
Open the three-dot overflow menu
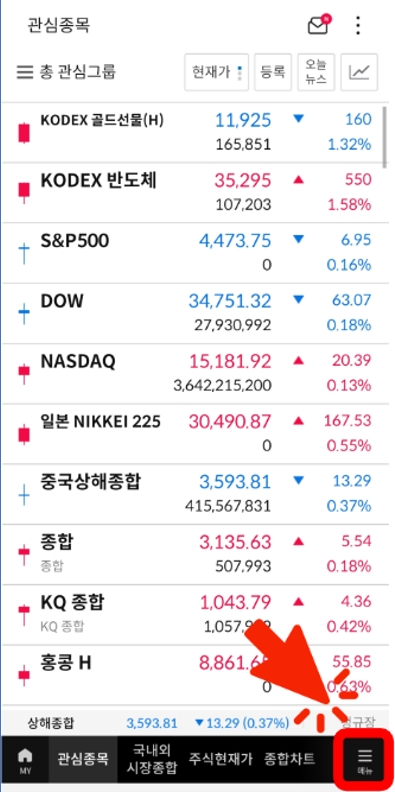tap(358, 25)
